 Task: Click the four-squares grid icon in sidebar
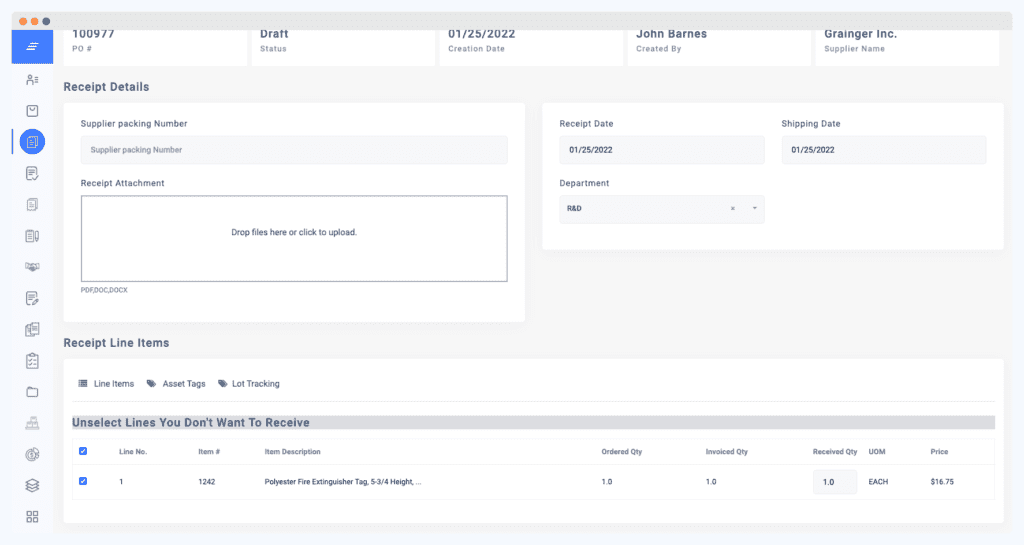click(32, 517)
